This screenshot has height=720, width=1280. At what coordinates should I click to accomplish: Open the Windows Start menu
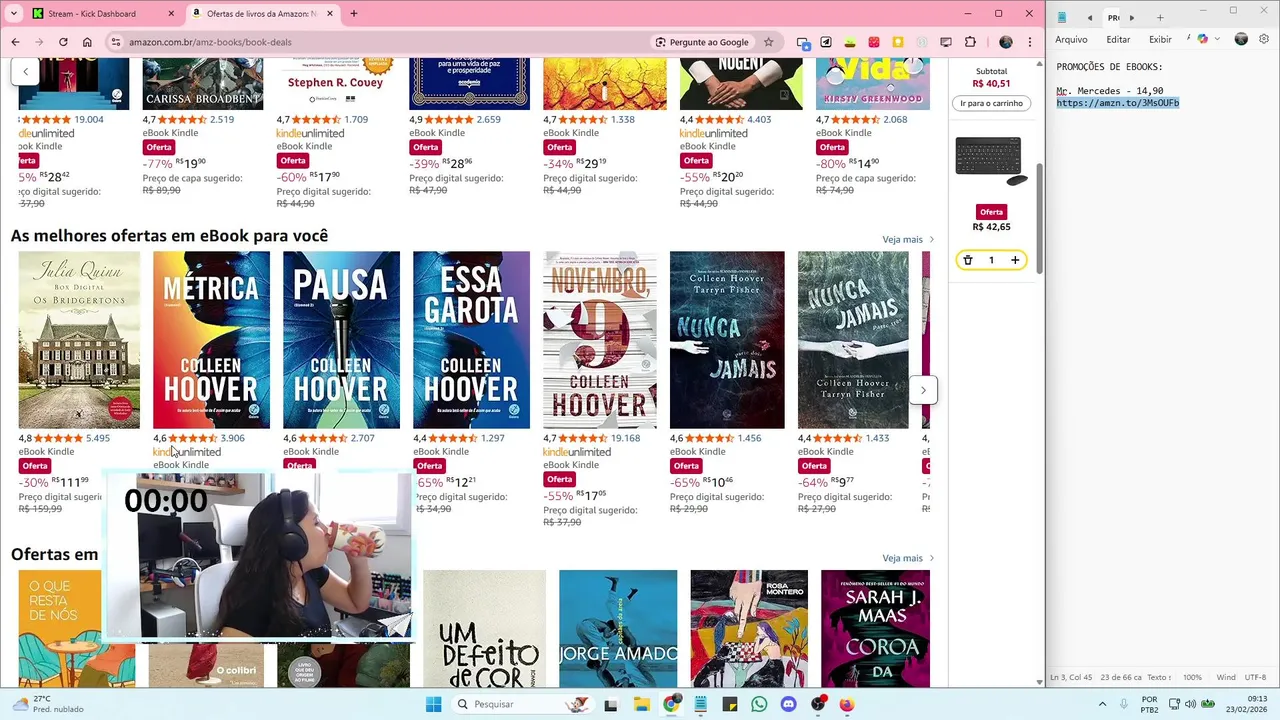[433, 704]
